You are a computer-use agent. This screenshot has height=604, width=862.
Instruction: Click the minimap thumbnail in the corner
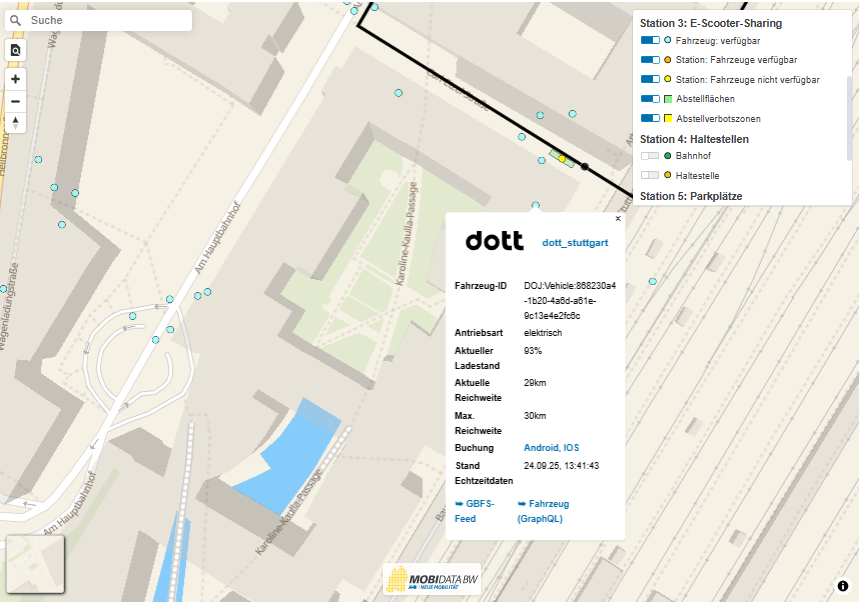click(35, 564)
